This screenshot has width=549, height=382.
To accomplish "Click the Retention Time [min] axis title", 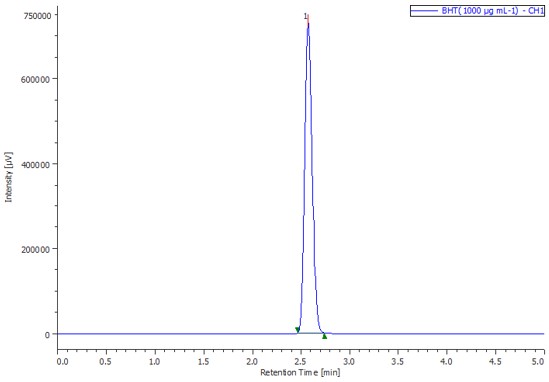I will [x=300, y=372].
